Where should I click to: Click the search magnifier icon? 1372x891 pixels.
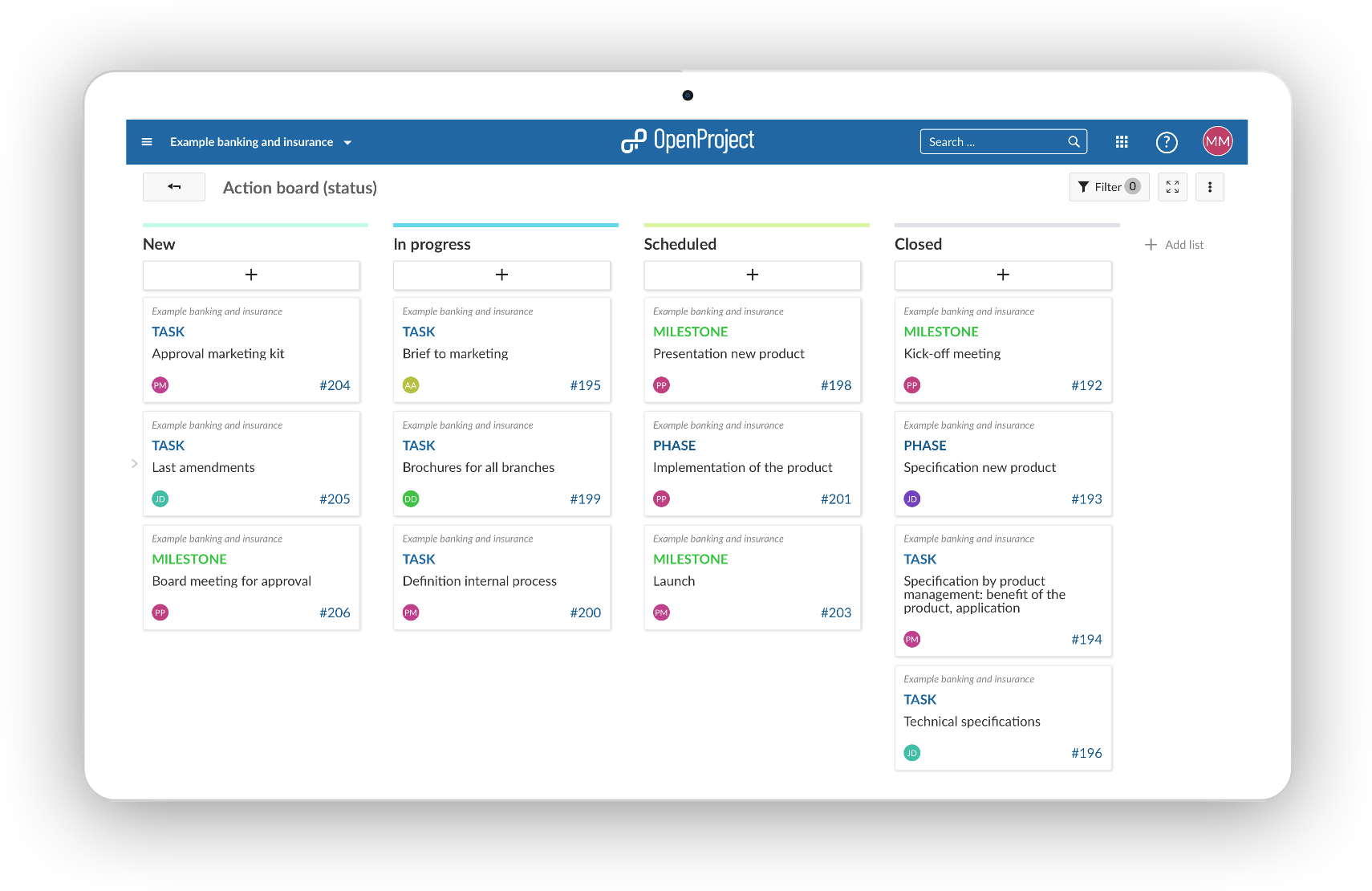point(1074,142)
